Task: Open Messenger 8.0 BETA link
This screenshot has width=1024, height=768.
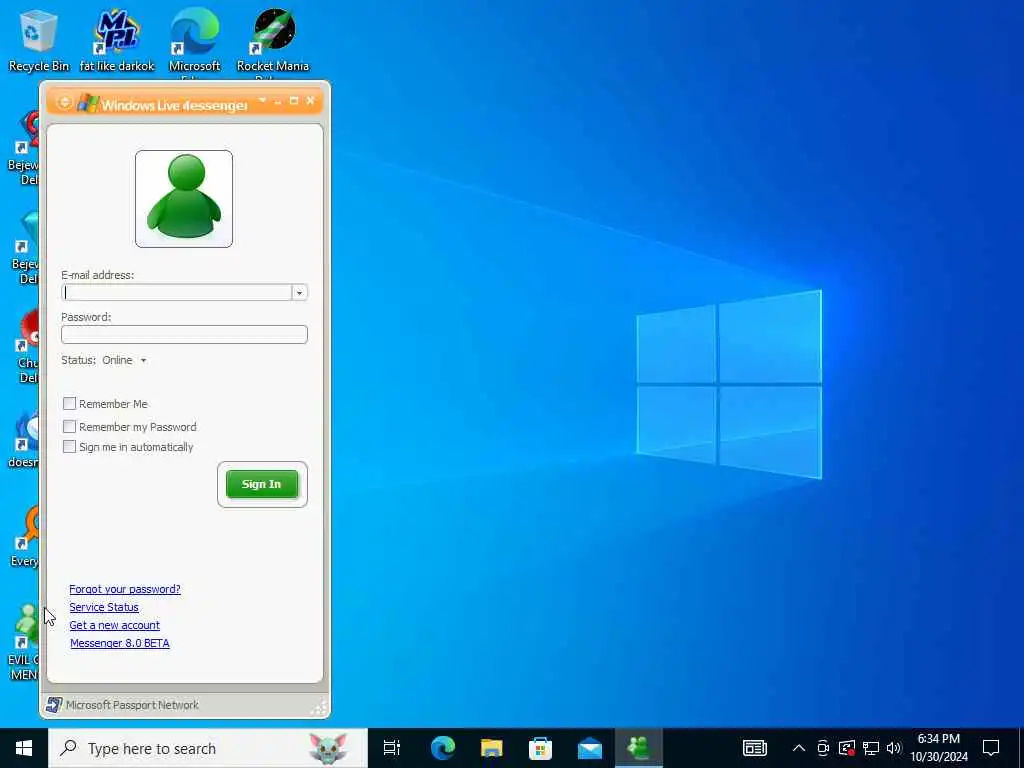Action: (x=120, y=643)
